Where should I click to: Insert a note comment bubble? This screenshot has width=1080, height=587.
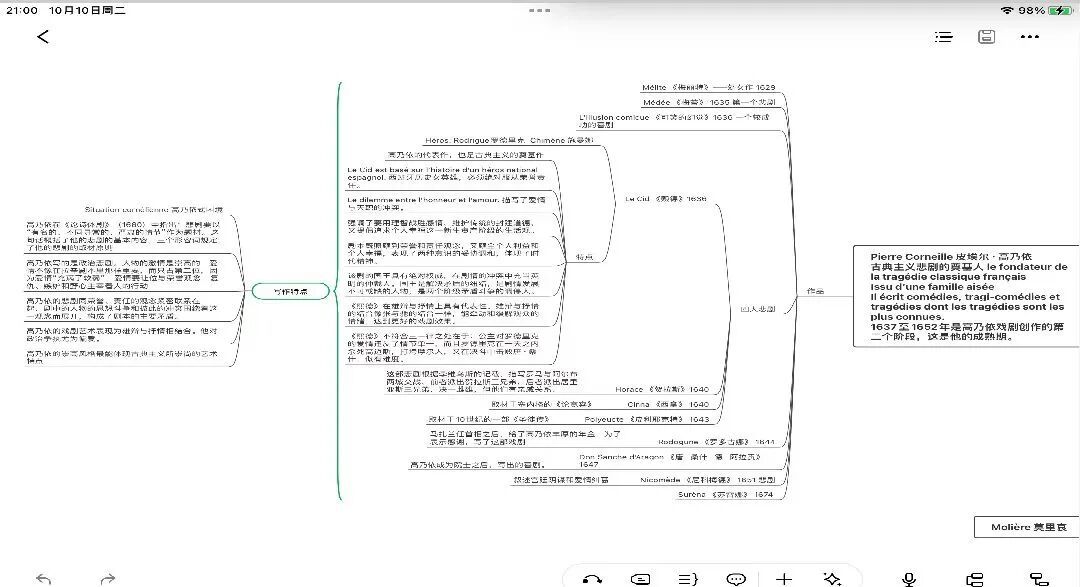click(736, 578)
